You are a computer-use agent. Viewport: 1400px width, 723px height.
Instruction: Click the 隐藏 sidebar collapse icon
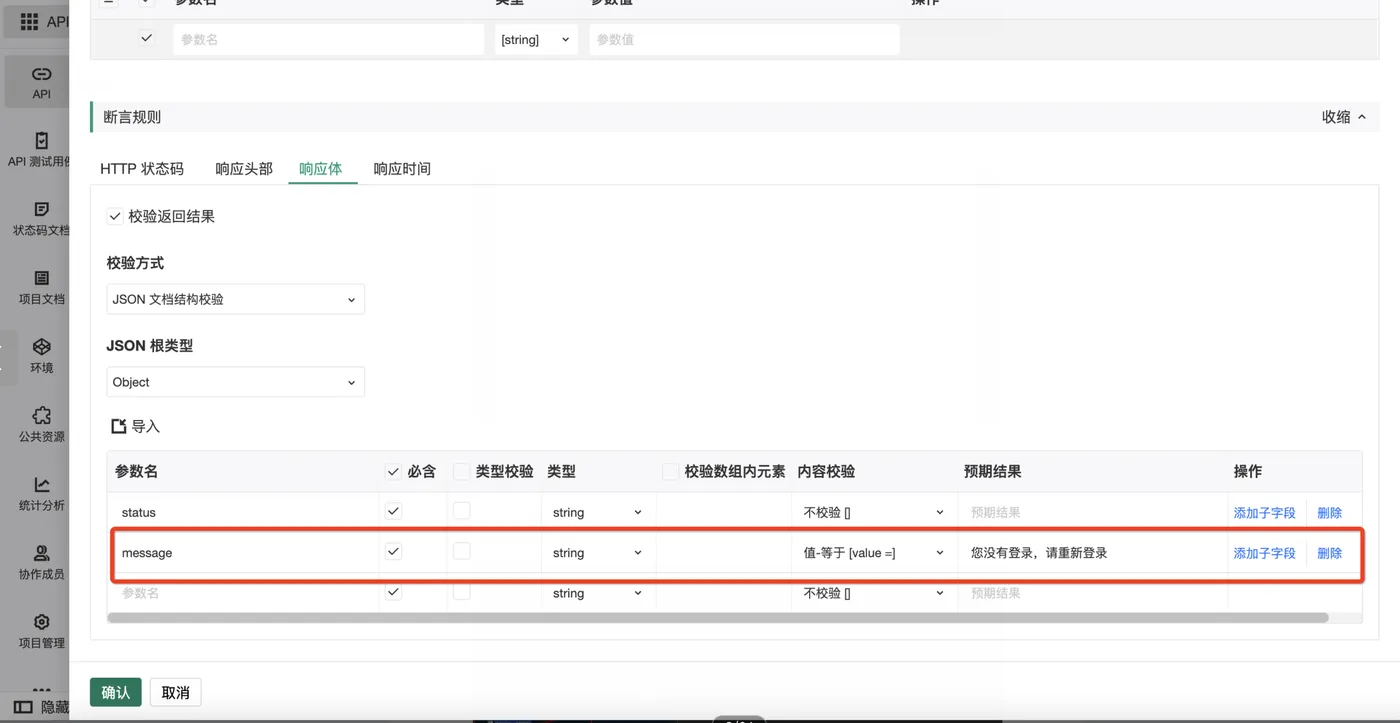pyautogui.click(x=23, y=707)
